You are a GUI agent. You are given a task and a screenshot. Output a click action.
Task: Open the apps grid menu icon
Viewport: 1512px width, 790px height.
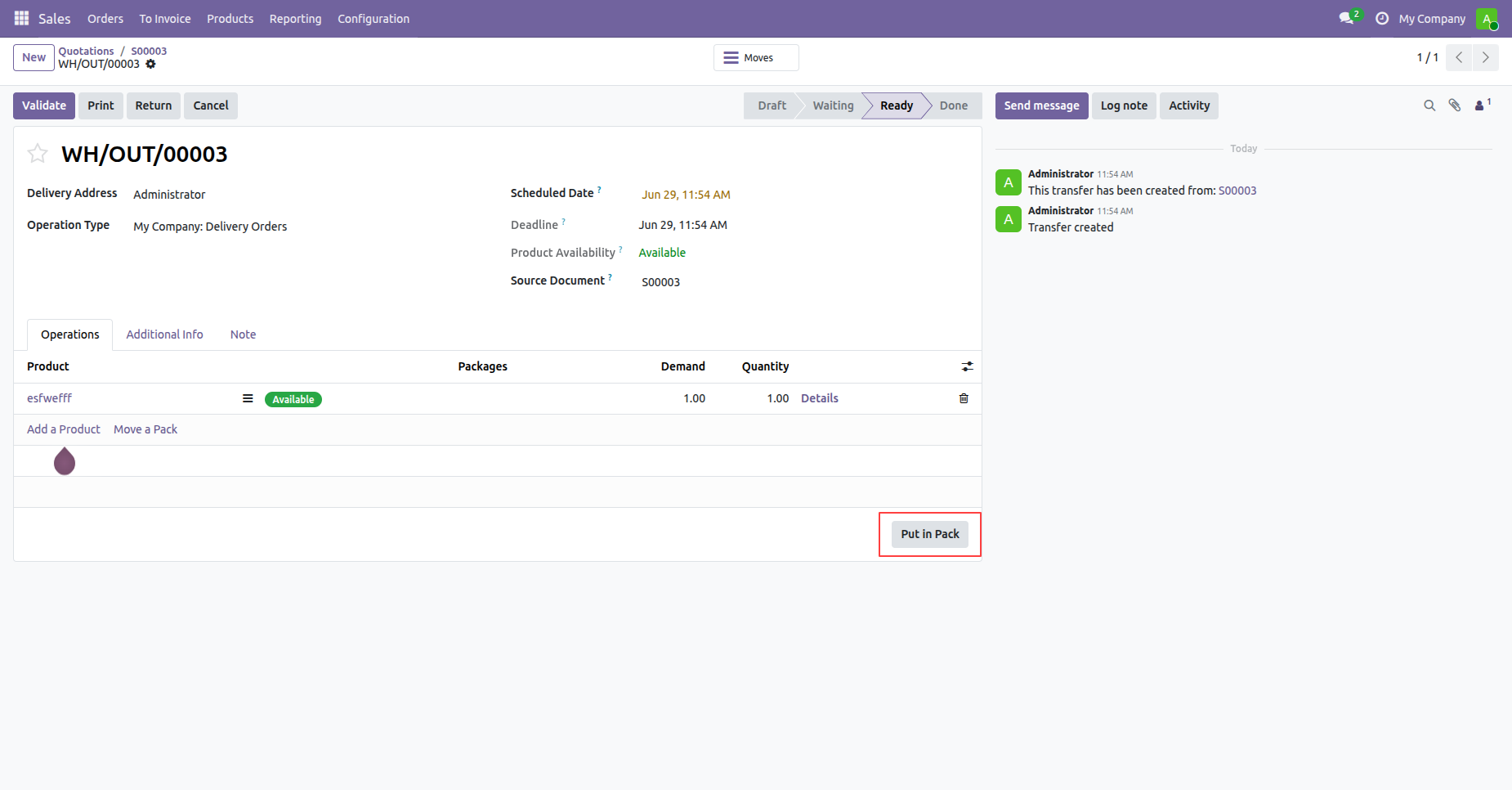pyautogui.click(x=21, y=18)
